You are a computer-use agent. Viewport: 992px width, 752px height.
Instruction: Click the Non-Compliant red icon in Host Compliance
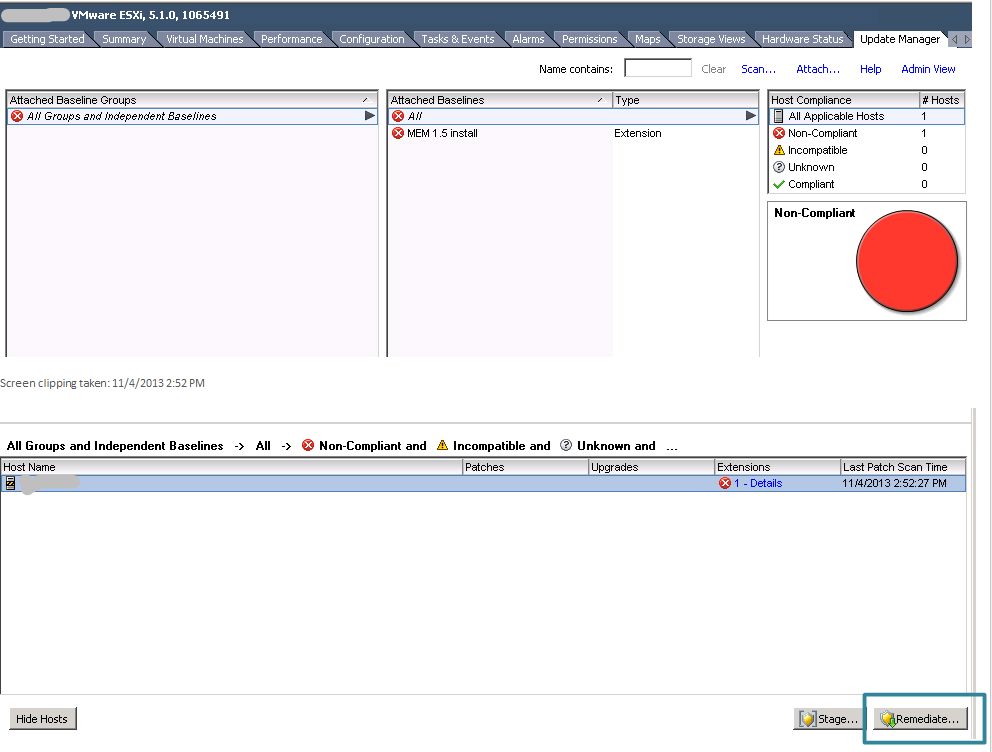[x=779, y=133]
